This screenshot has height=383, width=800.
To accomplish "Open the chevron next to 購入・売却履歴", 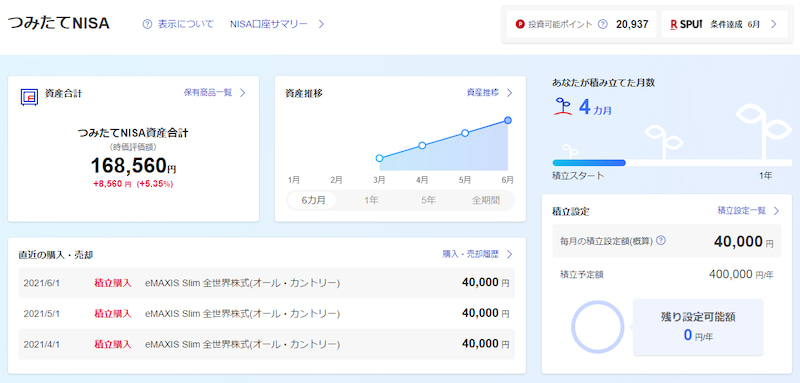I will click(509, 254).
